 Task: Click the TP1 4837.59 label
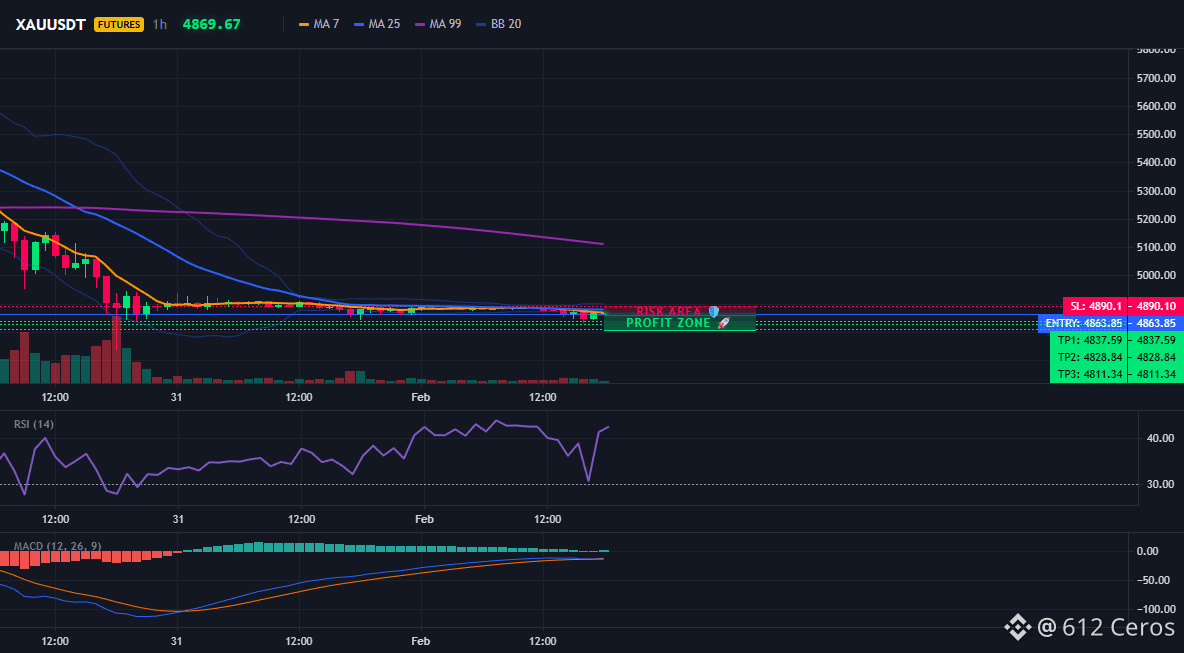[x=1088, y=340]
